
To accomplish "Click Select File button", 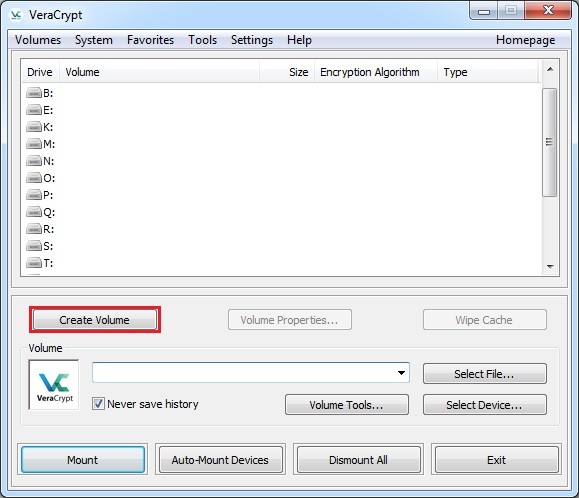I will tap(484, 374).
